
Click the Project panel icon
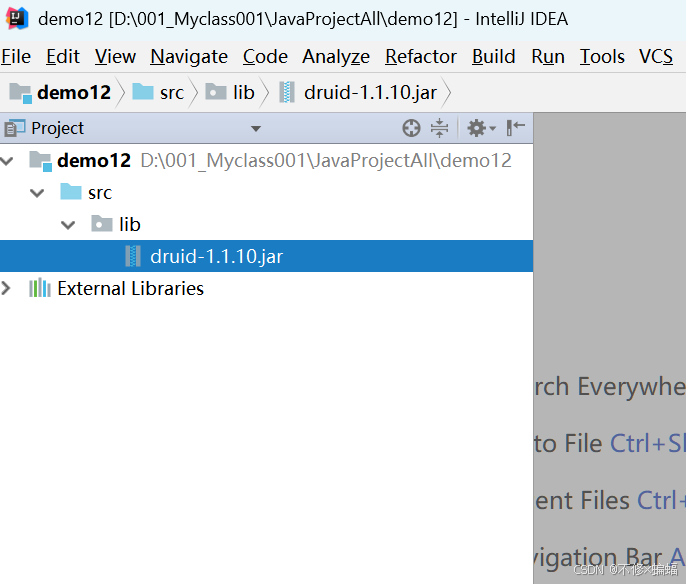click(x=14, y=128)
